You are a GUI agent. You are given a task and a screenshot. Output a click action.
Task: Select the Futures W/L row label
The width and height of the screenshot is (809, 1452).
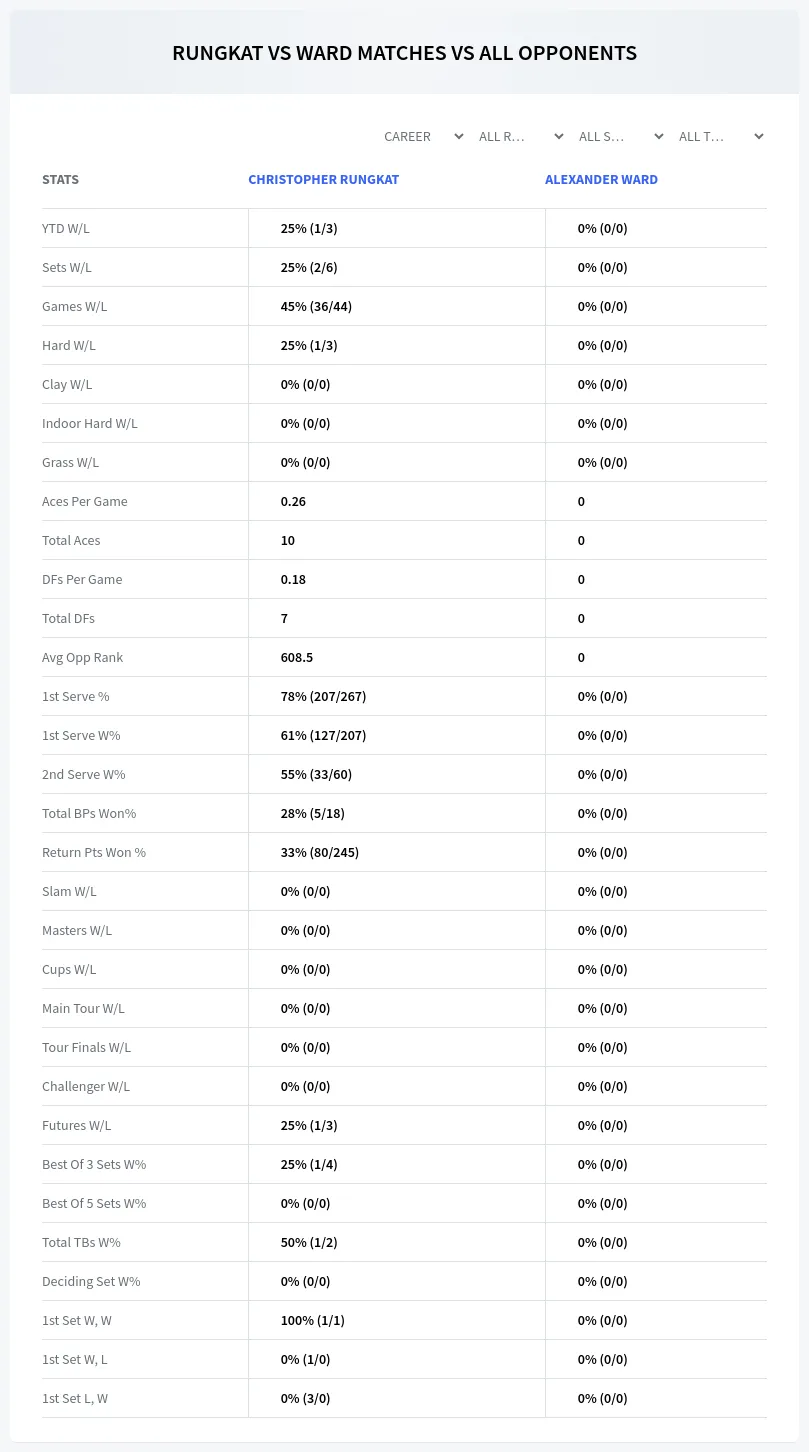tap(76, 1125)
